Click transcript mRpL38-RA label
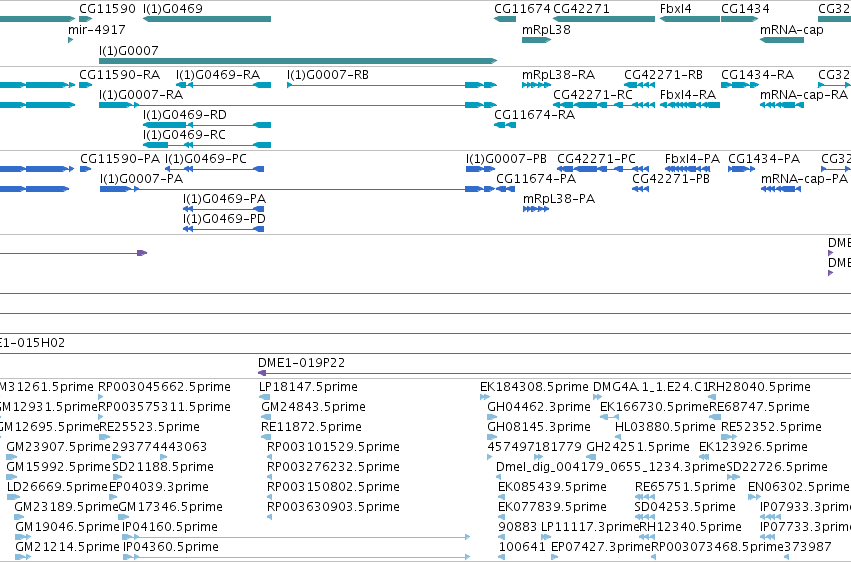 pos(558,74)
